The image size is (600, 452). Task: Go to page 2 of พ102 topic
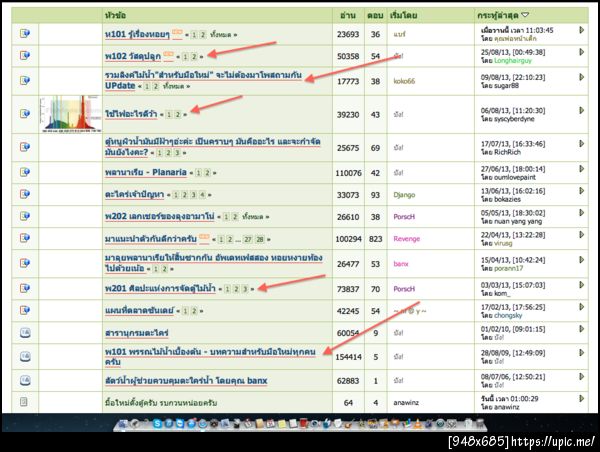click(x=194, y=57)
